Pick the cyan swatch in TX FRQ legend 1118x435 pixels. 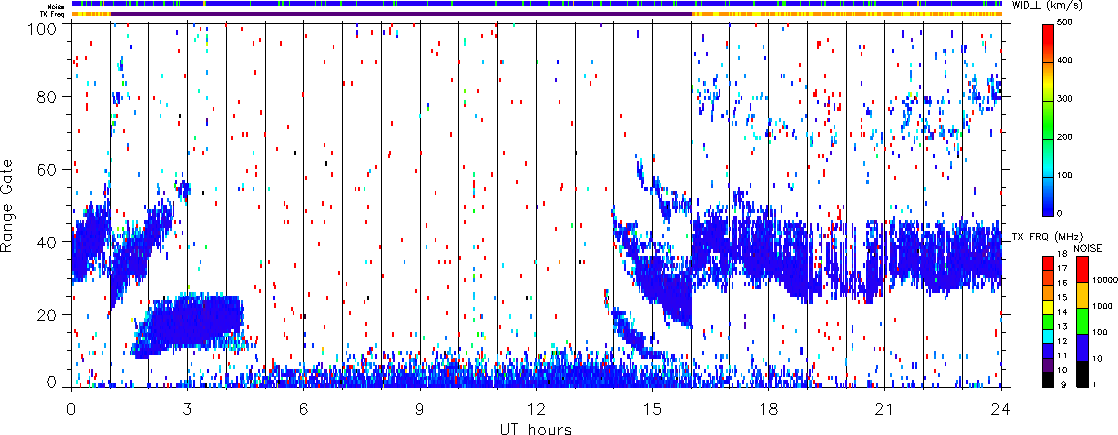tap(1047, 337)
